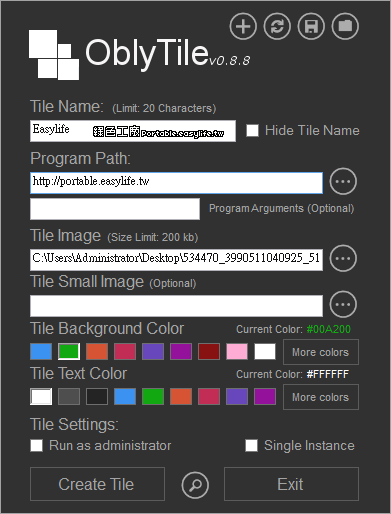
Task: Select gray tile text color swatch
Action: [x=69, y=397]
